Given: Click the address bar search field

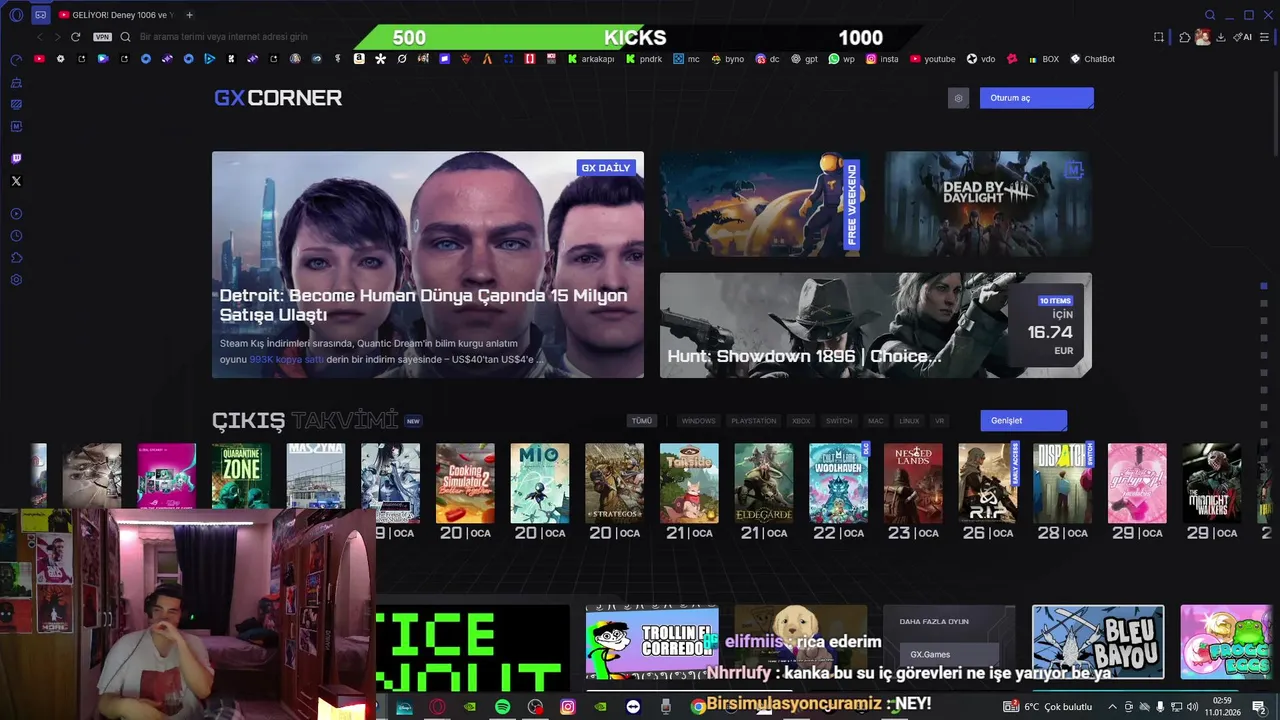Looking at the screenshot, I should (x=224, y=37).
